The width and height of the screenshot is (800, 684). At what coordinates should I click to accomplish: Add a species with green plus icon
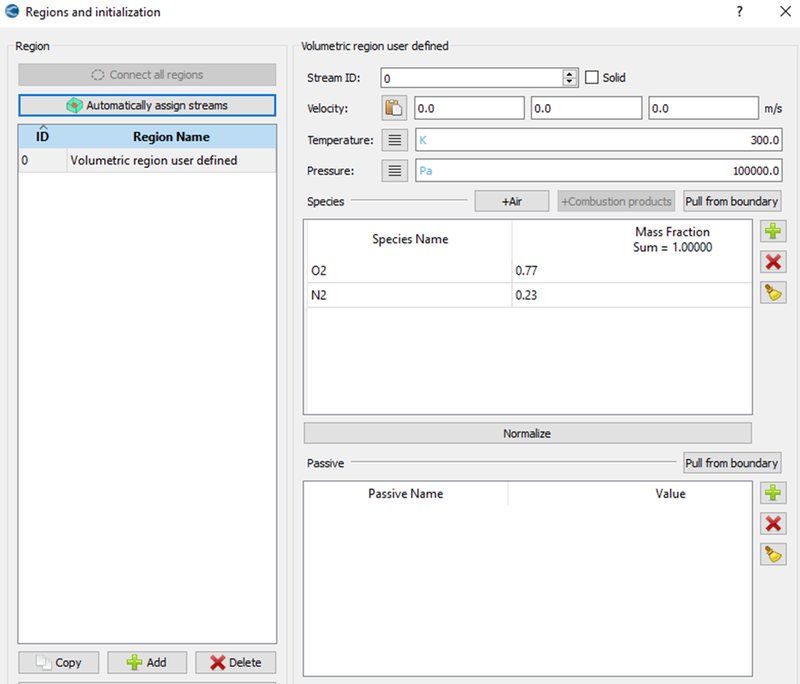click(772, 232)
